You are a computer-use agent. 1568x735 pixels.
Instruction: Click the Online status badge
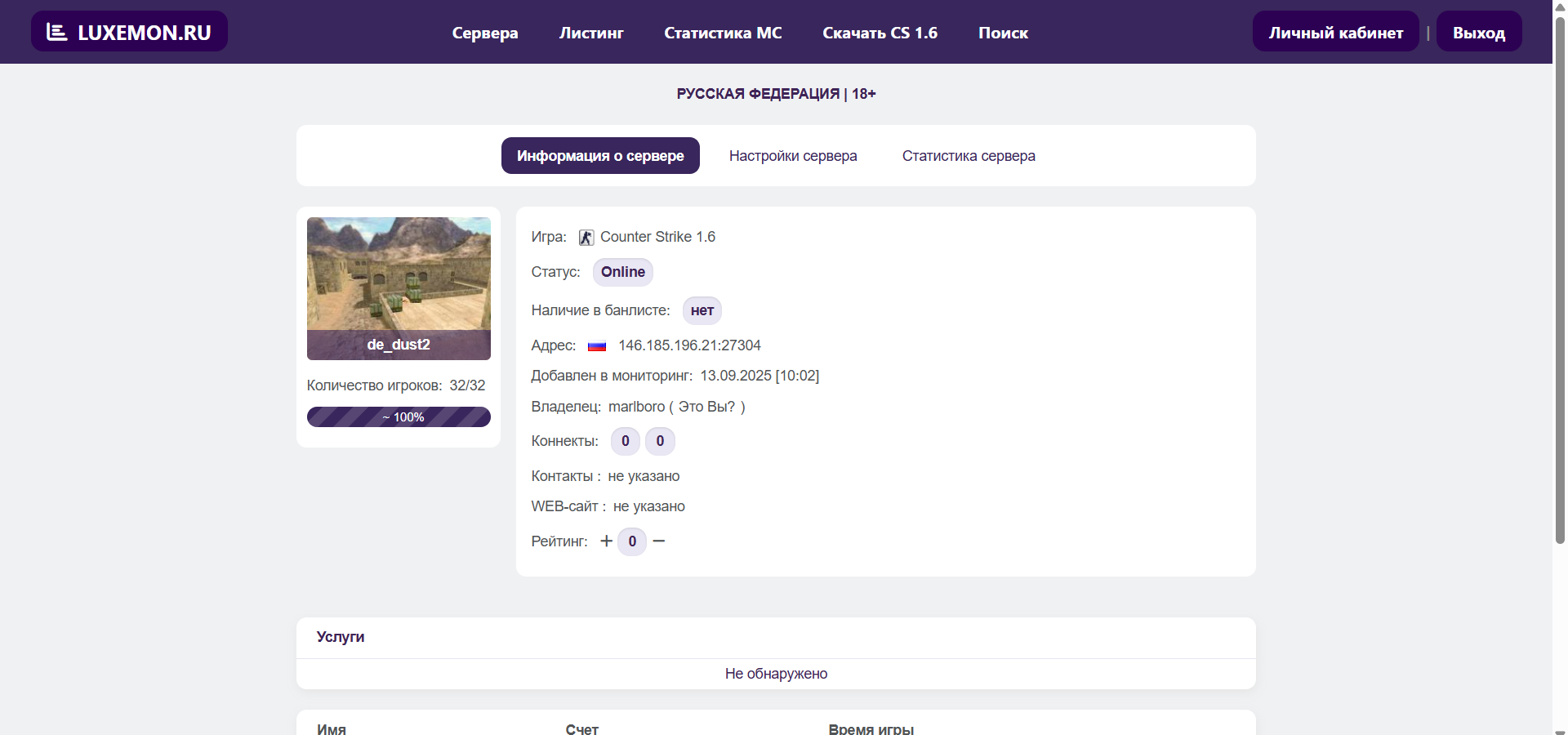coord(622,272)
